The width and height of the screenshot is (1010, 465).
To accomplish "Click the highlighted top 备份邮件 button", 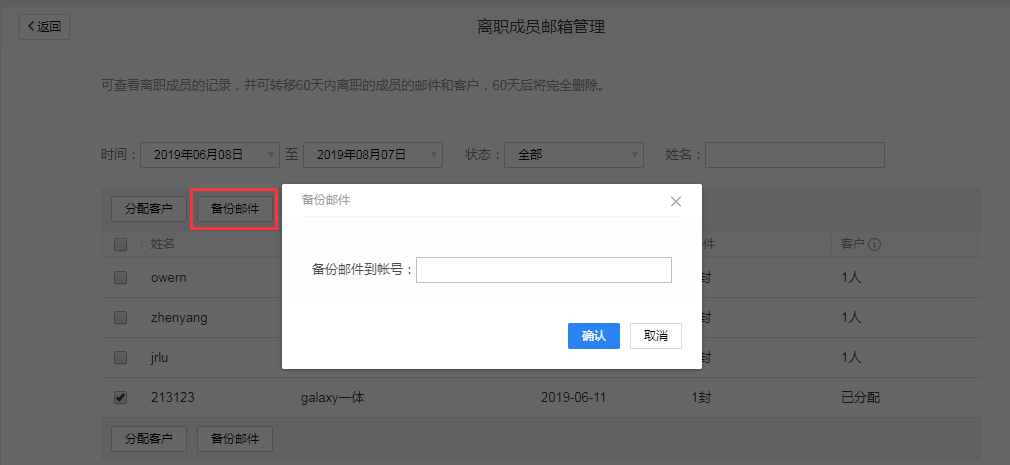I will click(x=234, y=209).
